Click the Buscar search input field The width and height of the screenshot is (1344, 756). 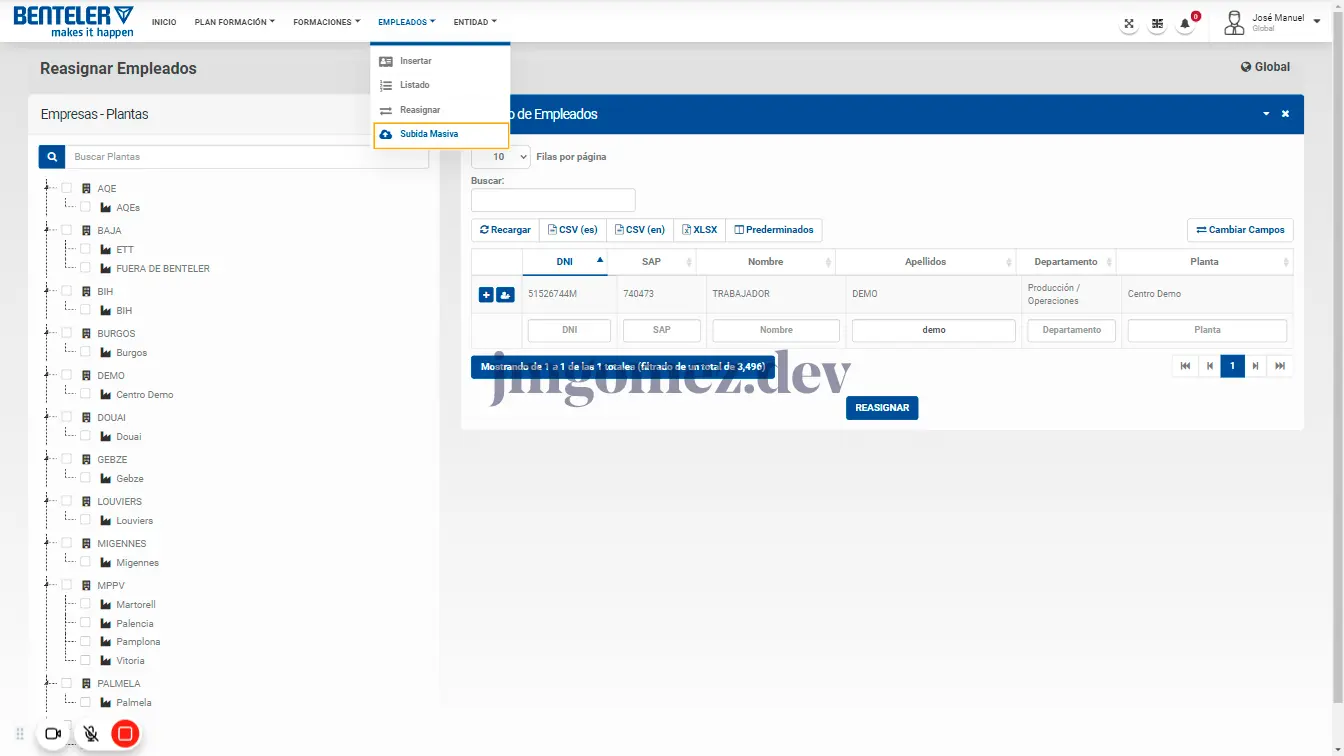coord(553,200)
